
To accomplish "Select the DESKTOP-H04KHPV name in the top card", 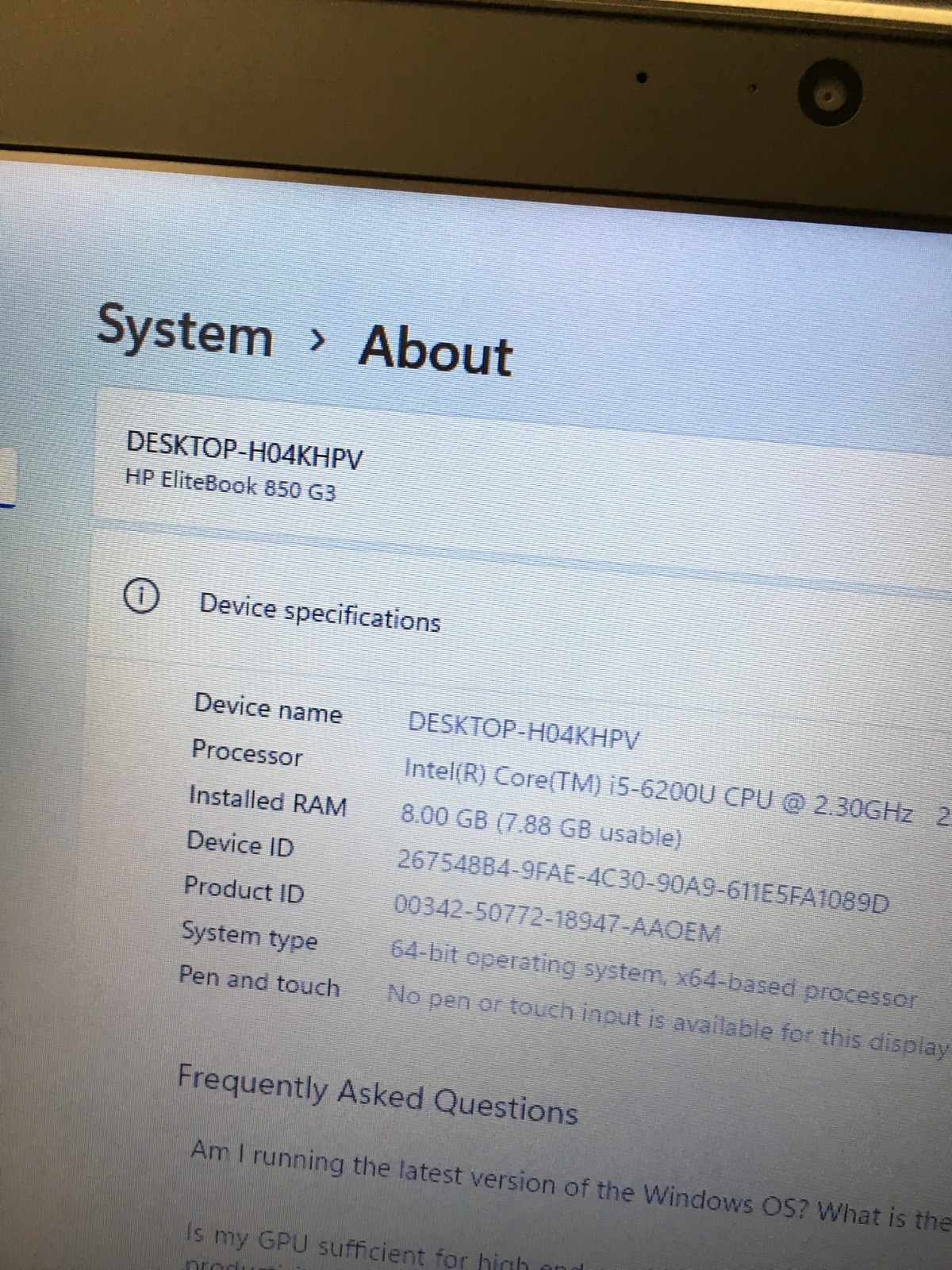I will click(x=244, y=452).
